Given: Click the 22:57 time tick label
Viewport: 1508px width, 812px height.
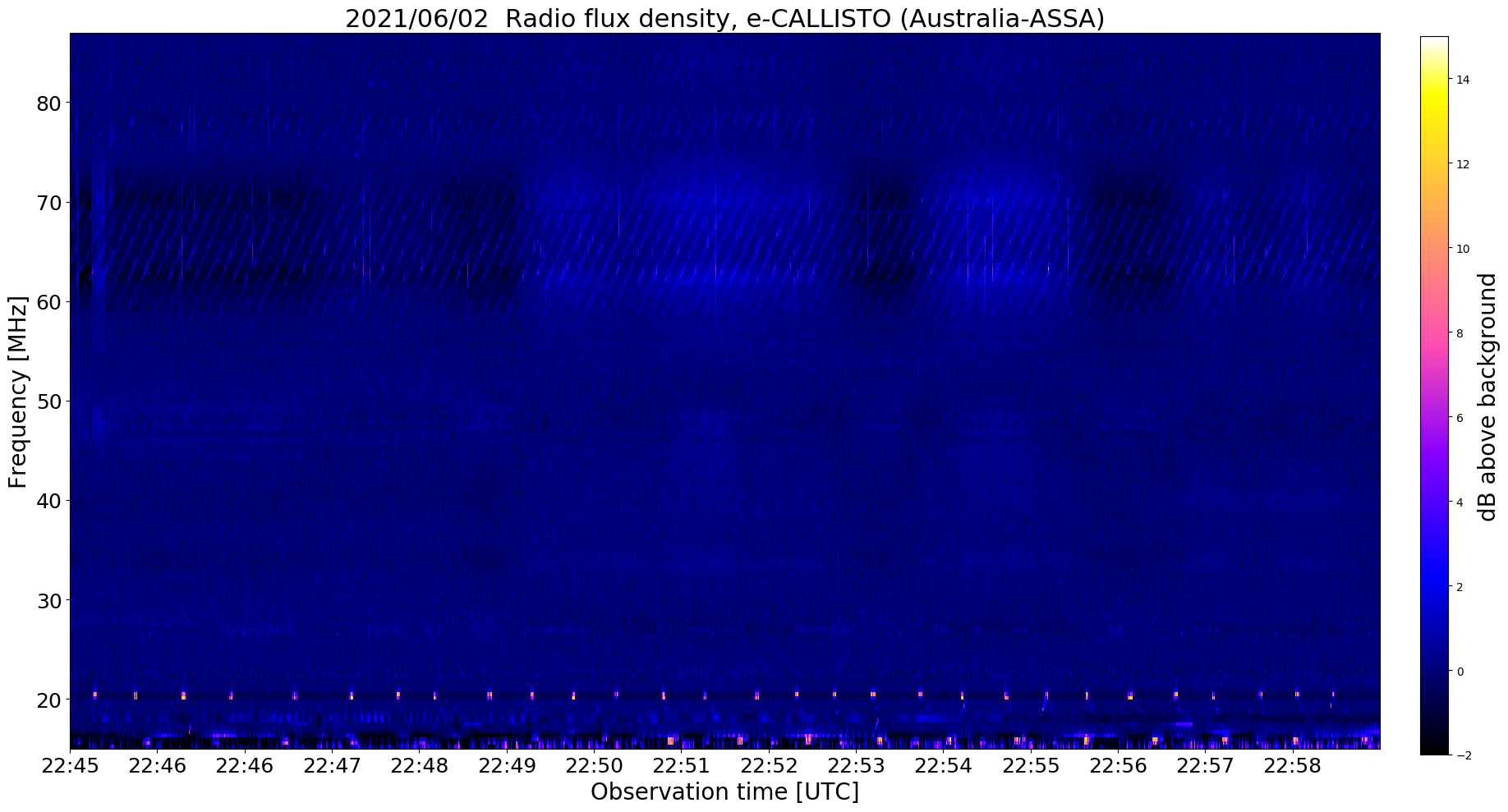Looking at the screenshot, I should [x=1205, y=767].
